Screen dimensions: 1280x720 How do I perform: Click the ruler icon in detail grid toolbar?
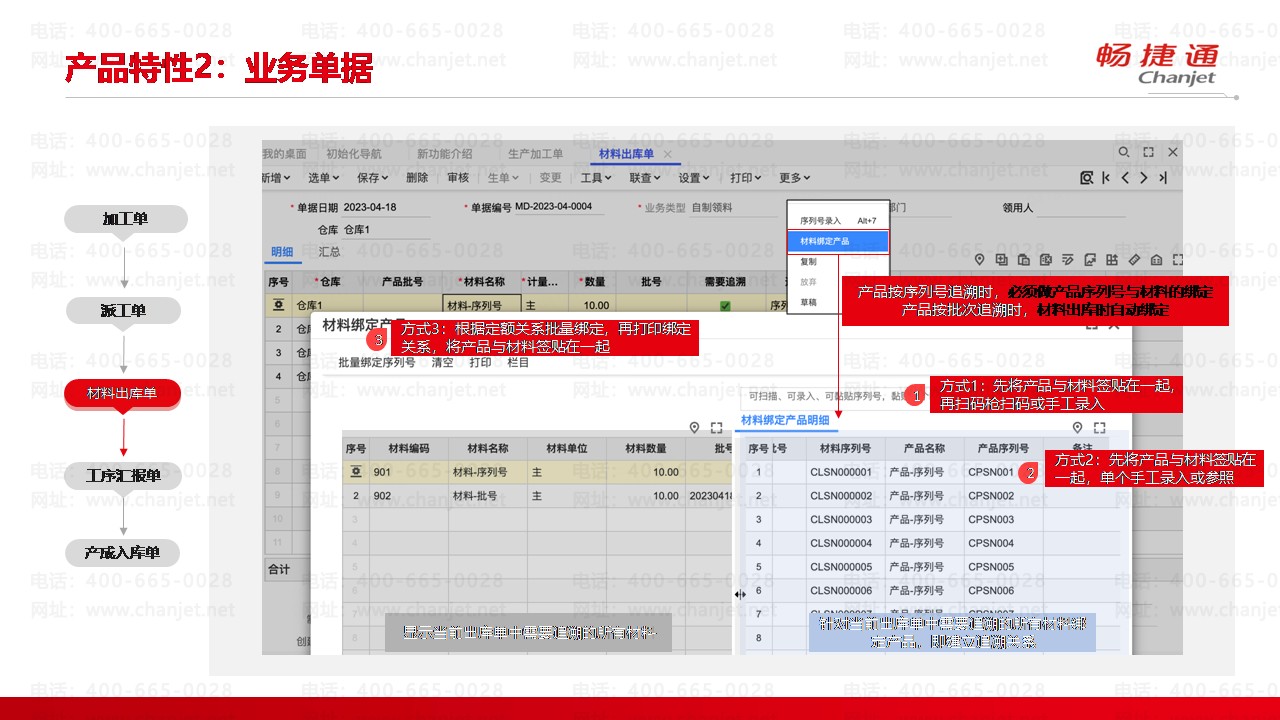point(1135,260)
